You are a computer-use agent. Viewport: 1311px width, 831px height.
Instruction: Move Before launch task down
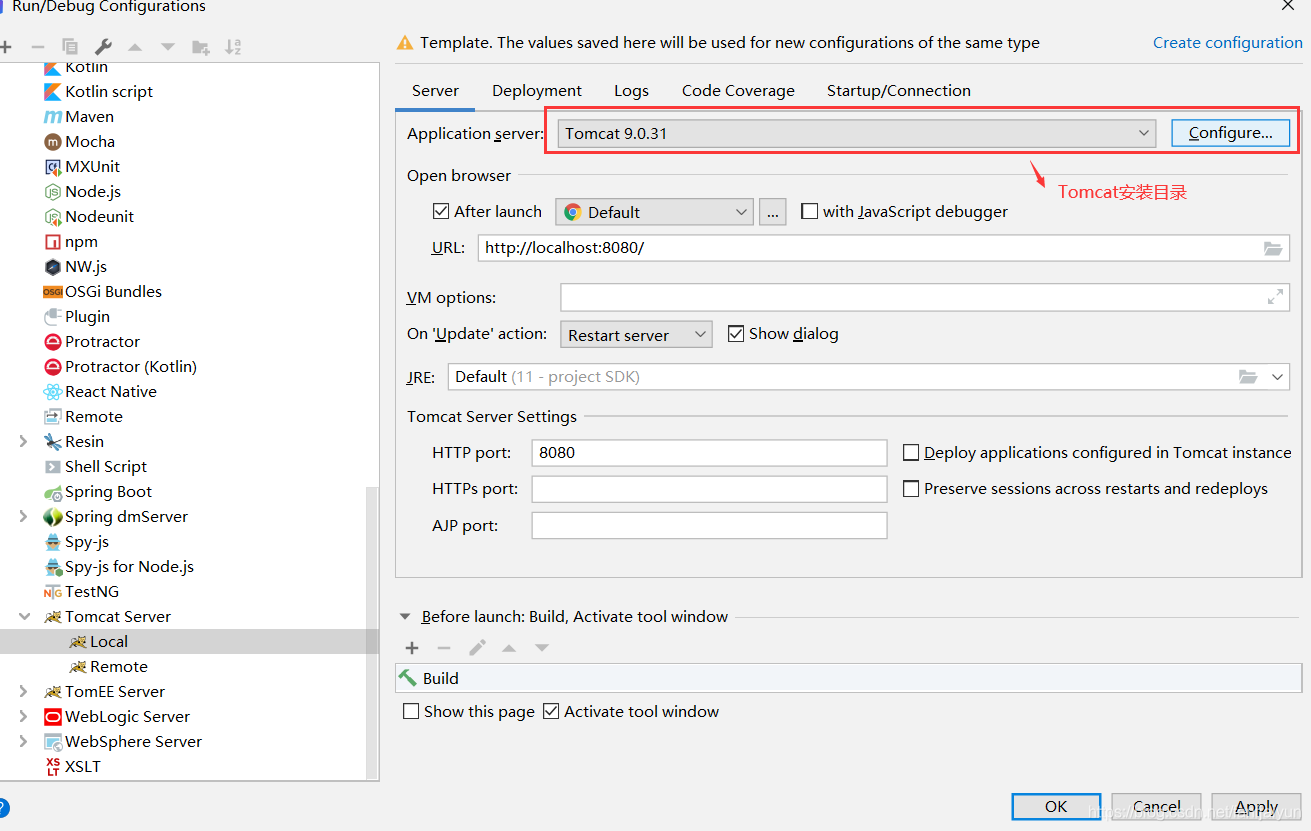pyautogui.click(x=542, y=648)
